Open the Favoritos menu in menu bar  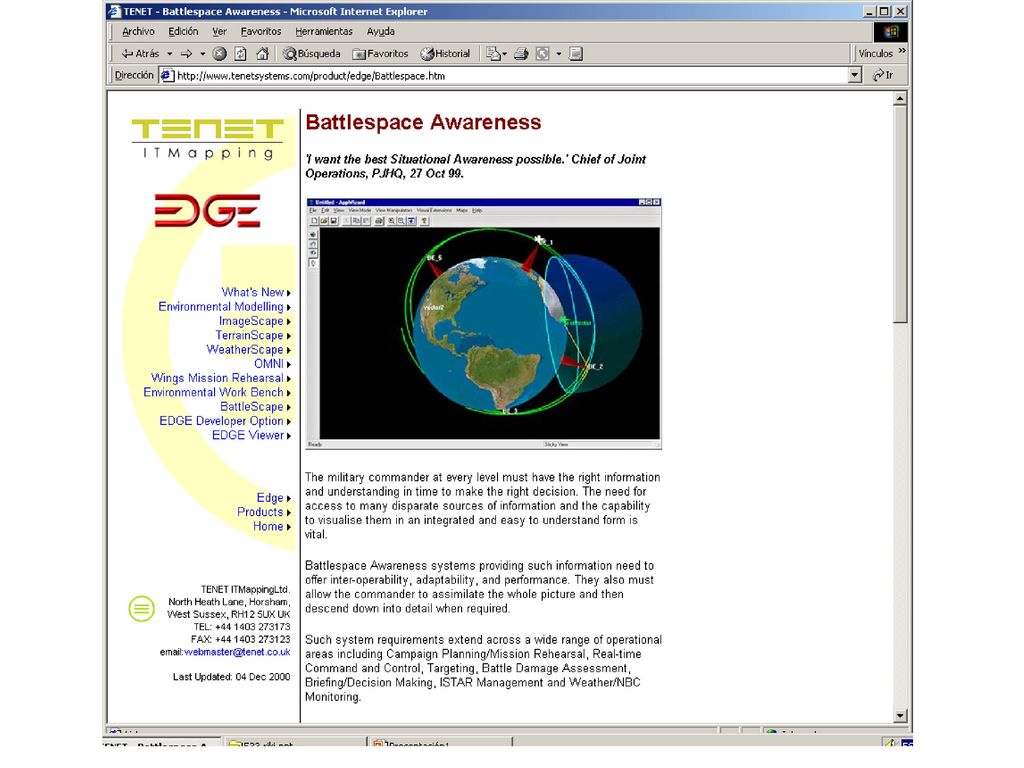(x=261, y=31)
